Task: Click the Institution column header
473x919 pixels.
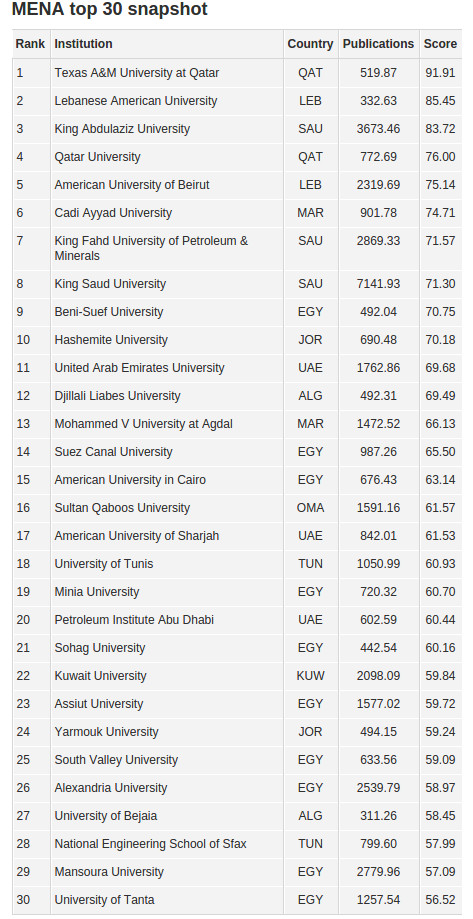Action: click(x=83, y=44)
